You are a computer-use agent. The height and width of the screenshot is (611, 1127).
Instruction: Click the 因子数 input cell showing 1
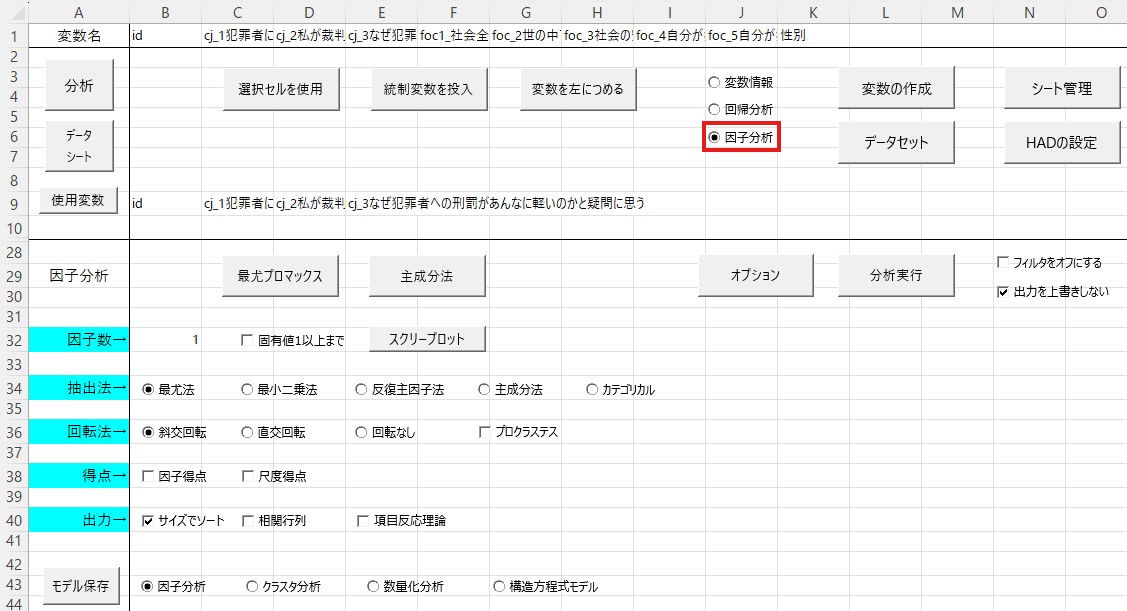tap(166, 340)
